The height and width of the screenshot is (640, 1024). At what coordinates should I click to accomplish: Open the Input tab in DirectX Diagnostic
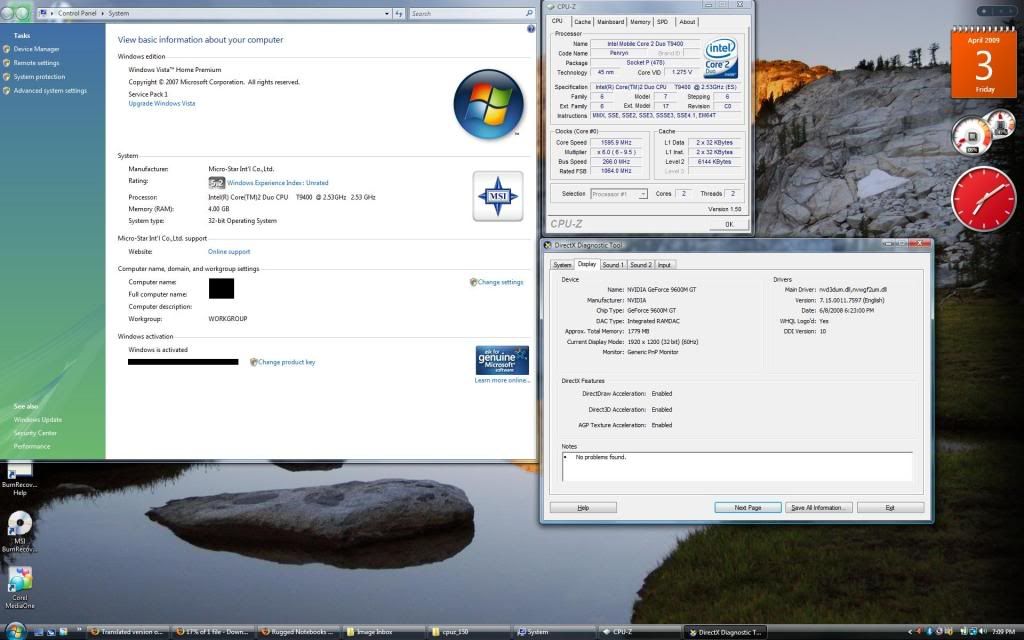[x=664, y=265]
